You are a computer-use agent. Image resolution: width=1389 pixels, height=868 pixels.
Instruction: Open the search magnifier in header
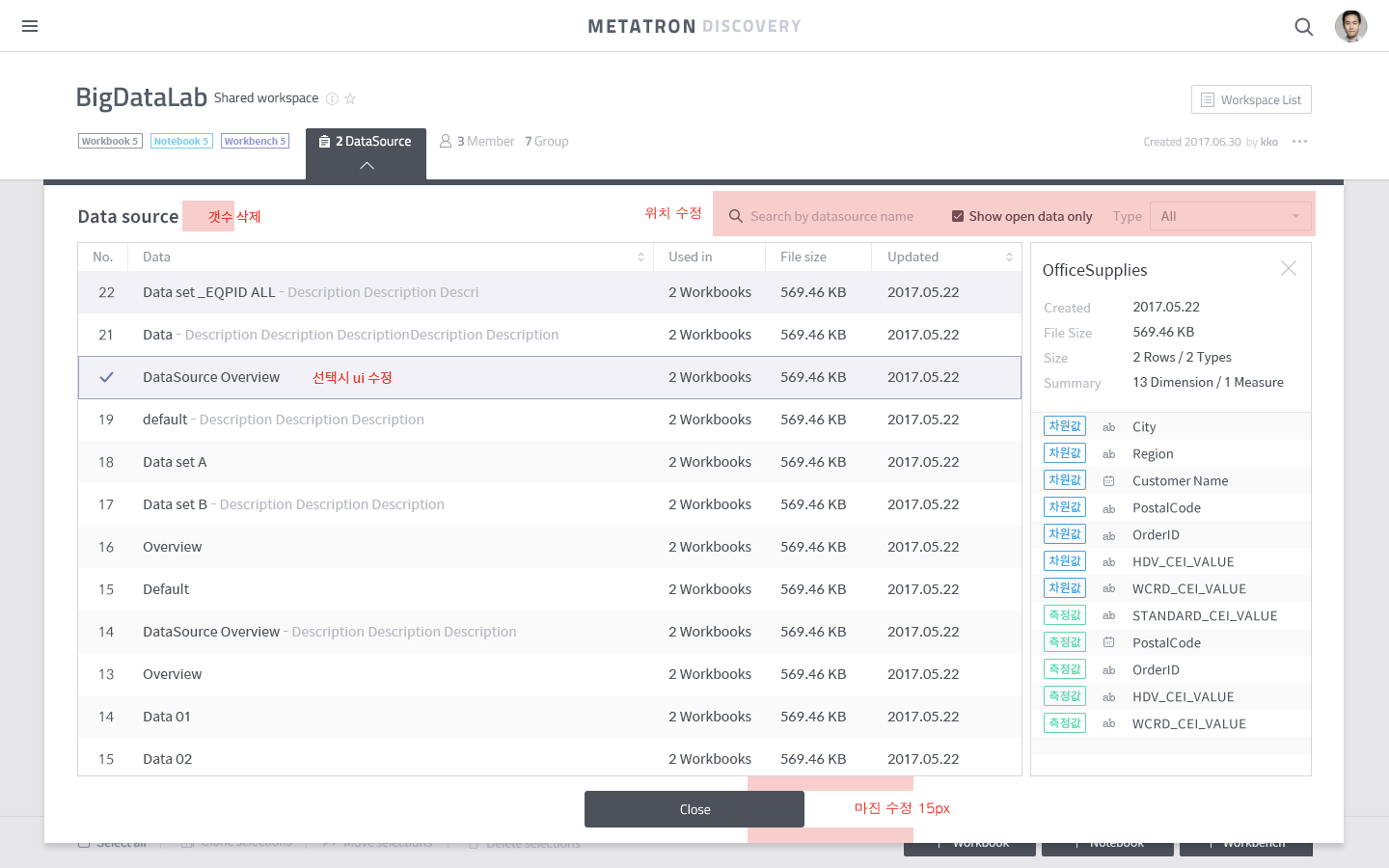(x=1304, y=27)
